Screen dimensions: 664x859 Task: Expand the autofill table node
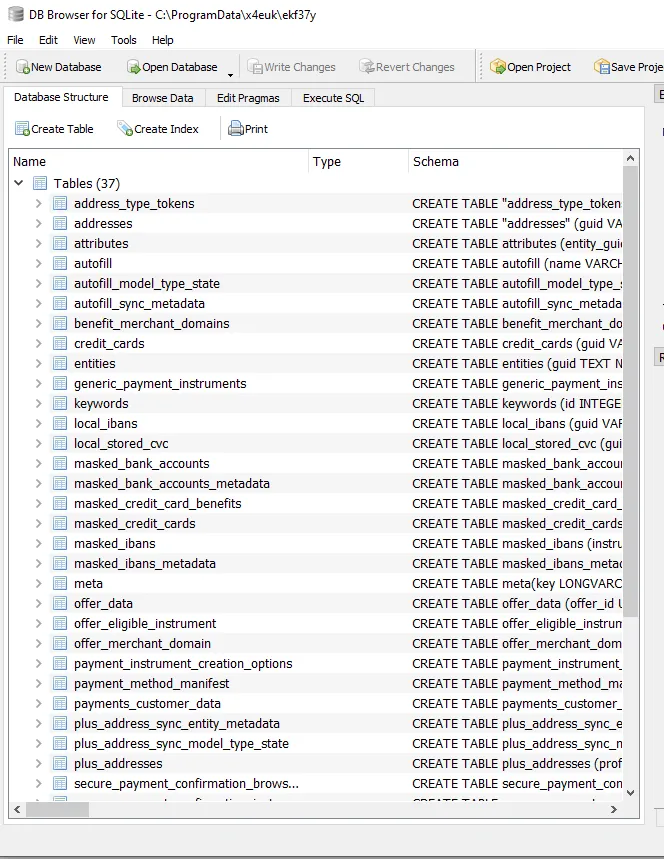coord(39,264)
